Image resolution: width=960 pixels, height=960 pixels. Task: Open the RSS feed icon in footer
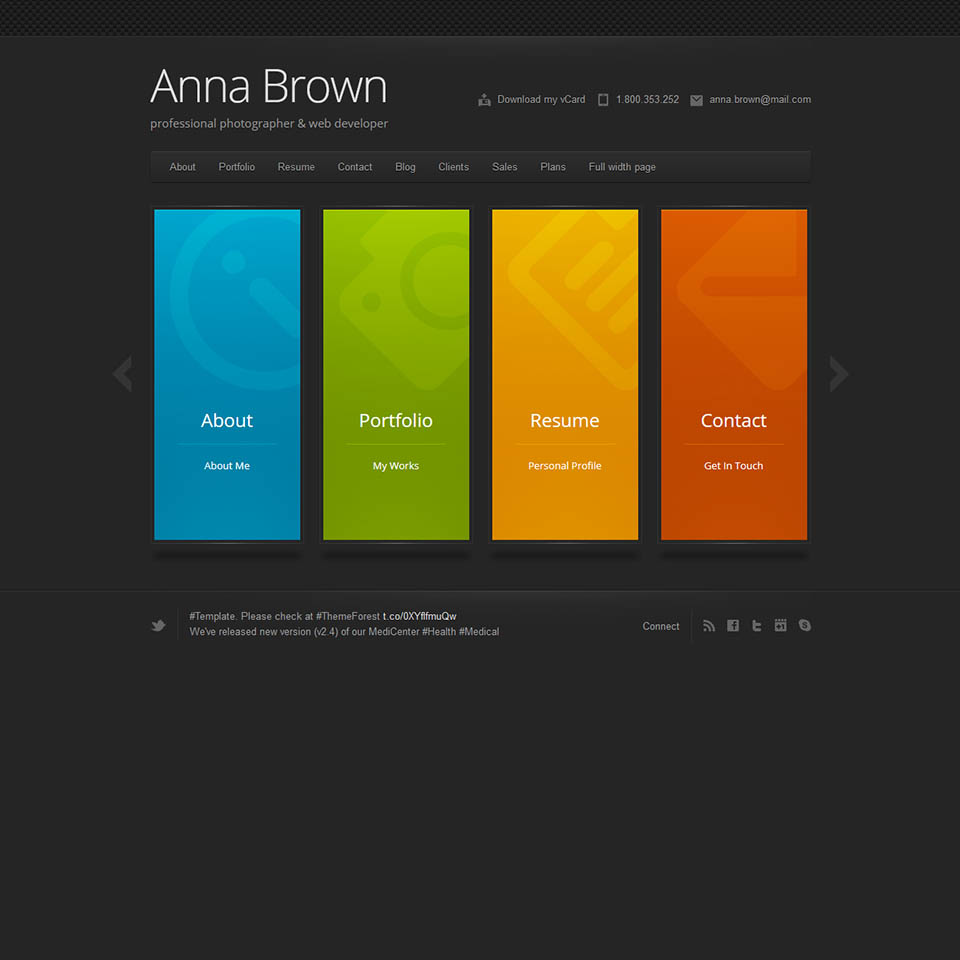coord(709,626)
